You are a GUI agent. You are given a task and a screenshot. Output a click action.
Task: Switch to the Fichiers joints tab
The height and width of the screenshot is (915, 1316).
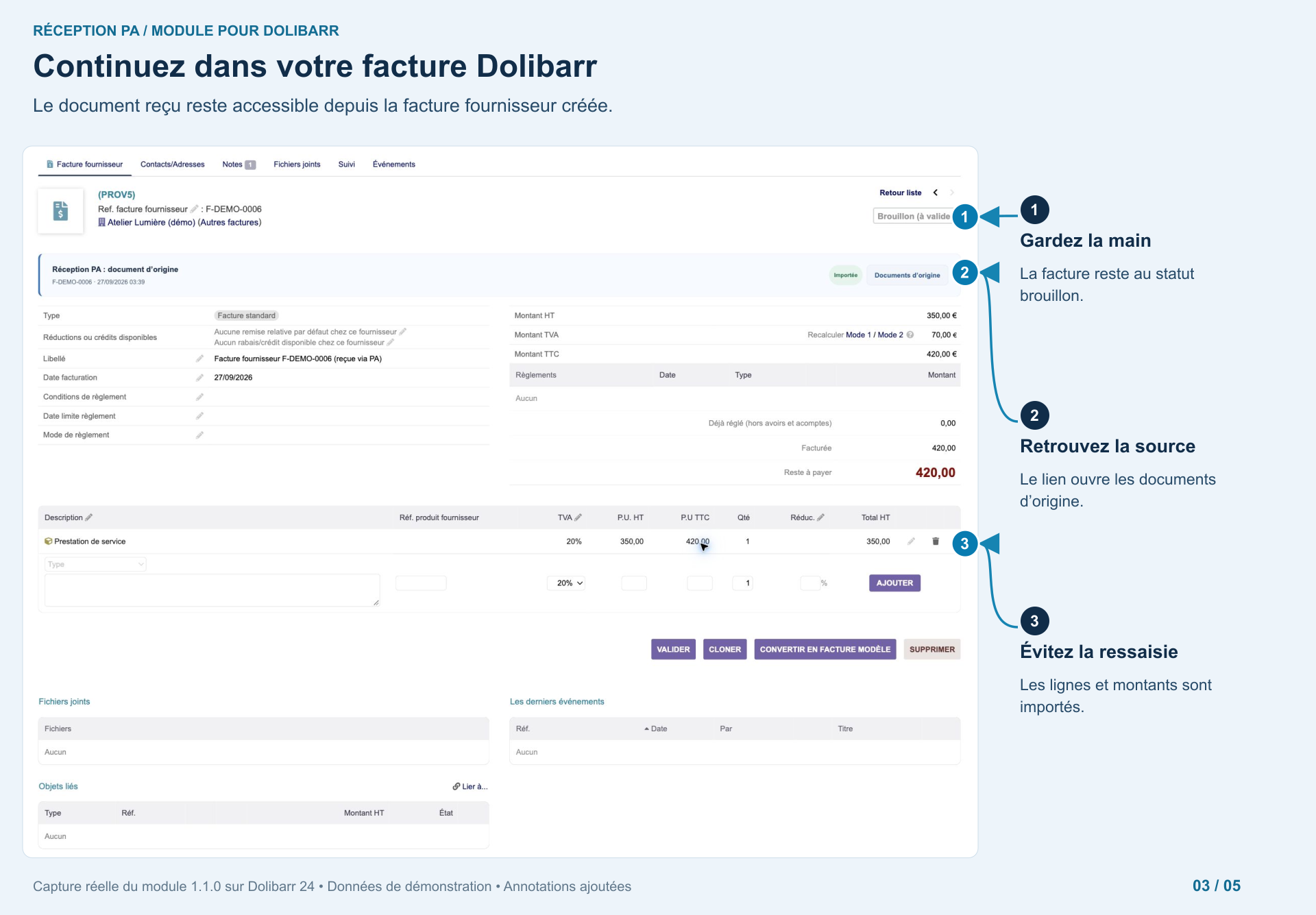click(297, 164)
